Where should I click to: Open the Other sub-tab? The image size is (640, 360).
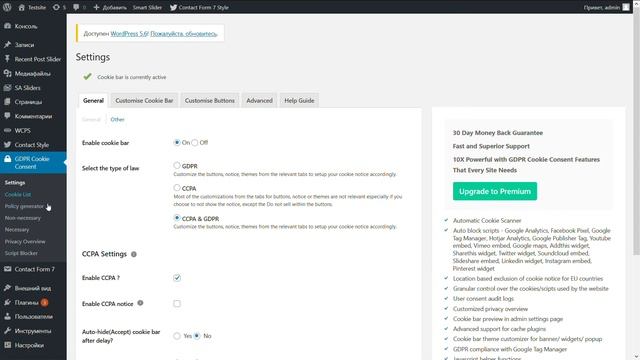[x=117, y=120]
